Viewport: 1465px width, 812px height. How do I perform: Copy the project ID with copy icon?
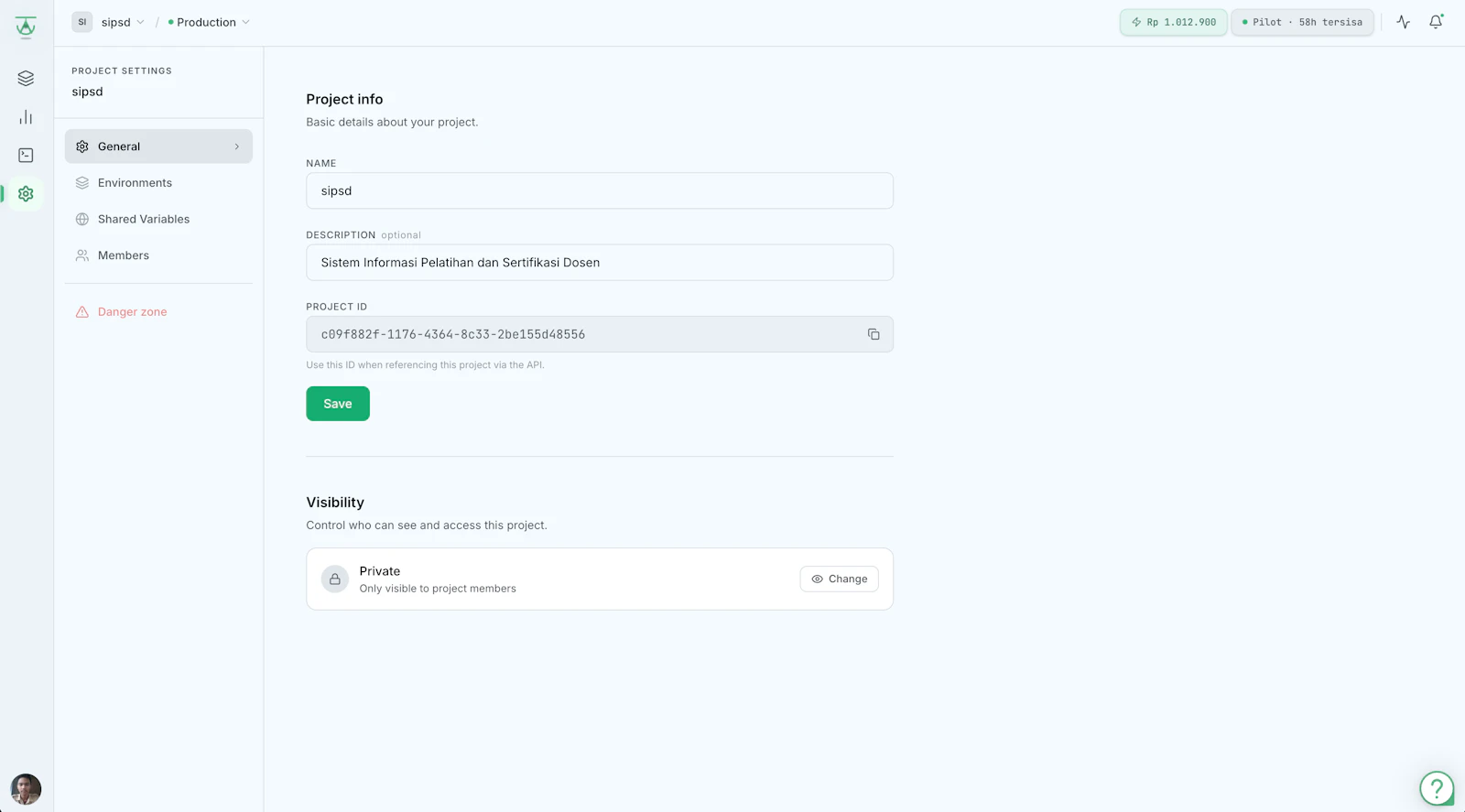pos(874,334)
